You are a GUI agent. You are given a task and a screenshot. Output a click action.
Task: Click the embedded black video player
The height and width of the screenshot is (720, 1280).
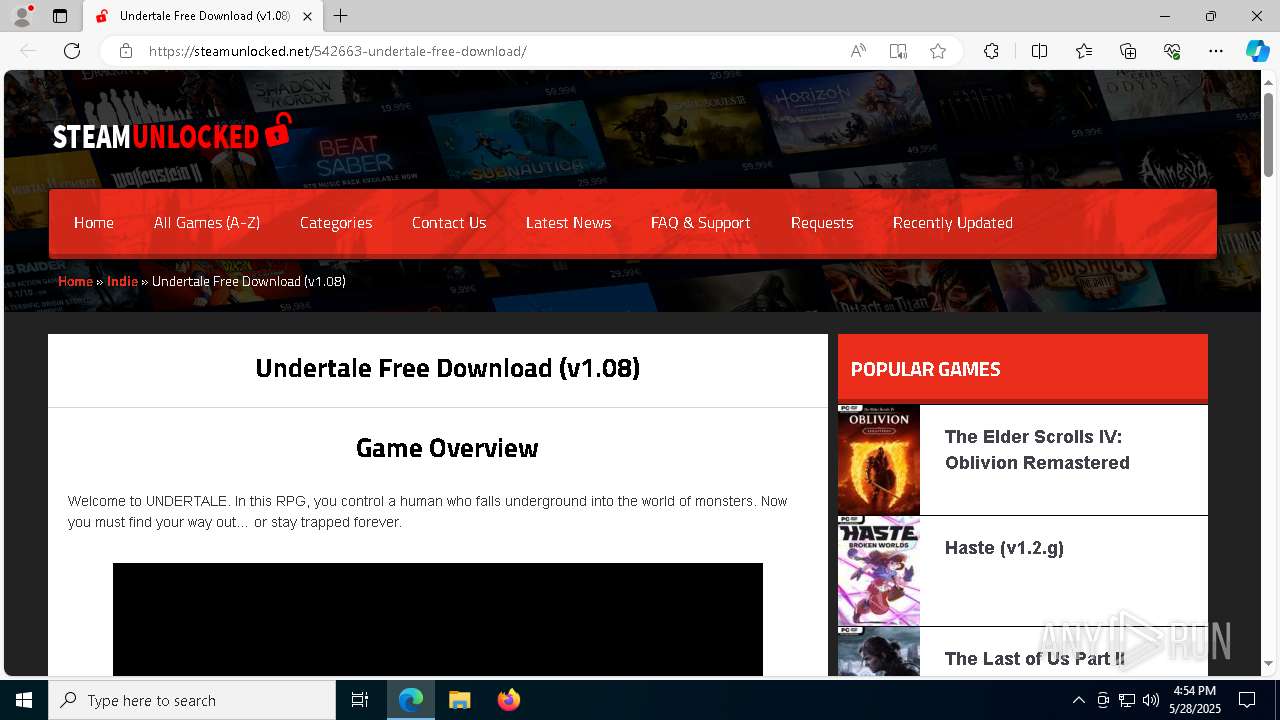438,619
